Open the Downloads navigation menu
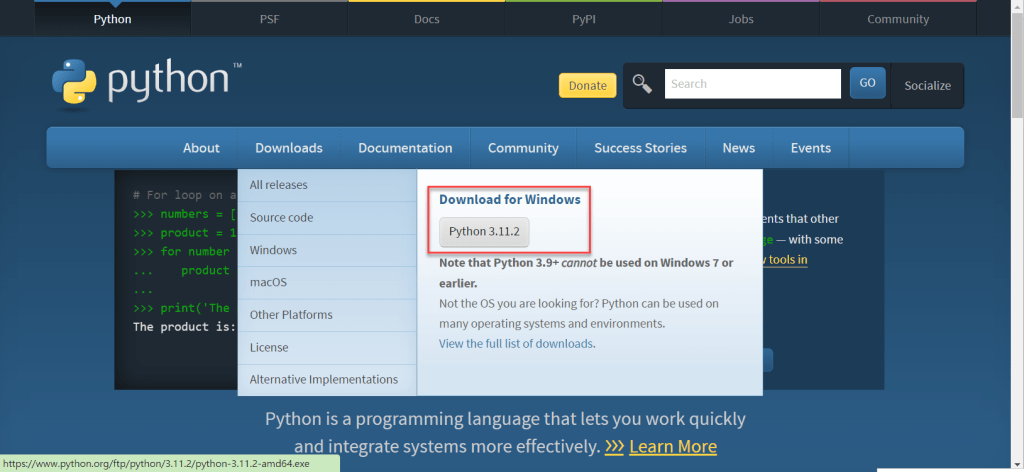Screen dimensions: 1024x472 point(288,148)
